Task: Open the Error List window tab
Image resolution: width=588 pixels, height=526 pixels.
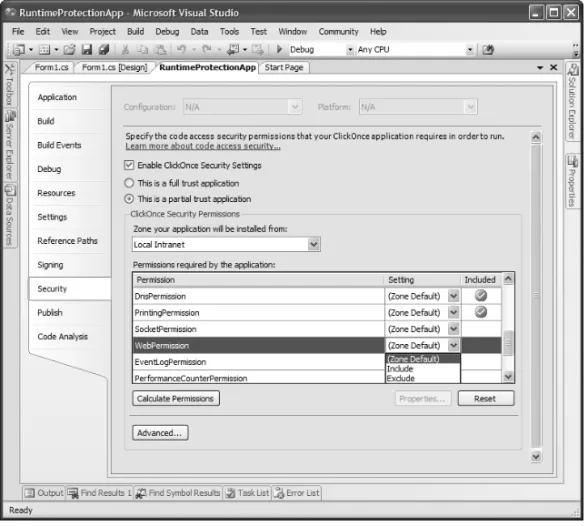Action: [297, 493]
